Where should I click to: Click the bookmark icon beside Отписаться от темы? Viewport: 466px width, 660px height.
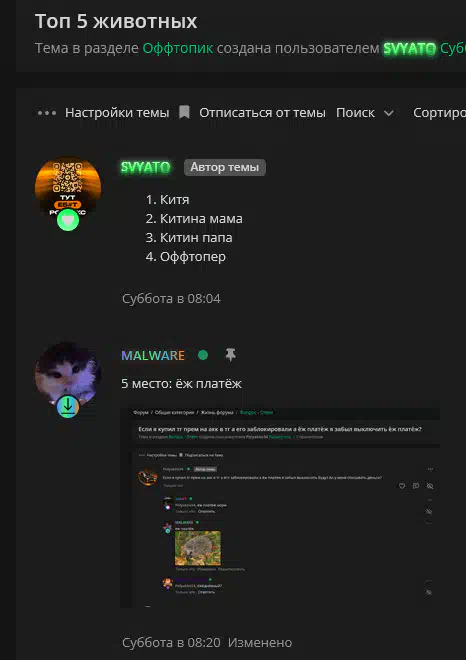click(x=184, y=112)
